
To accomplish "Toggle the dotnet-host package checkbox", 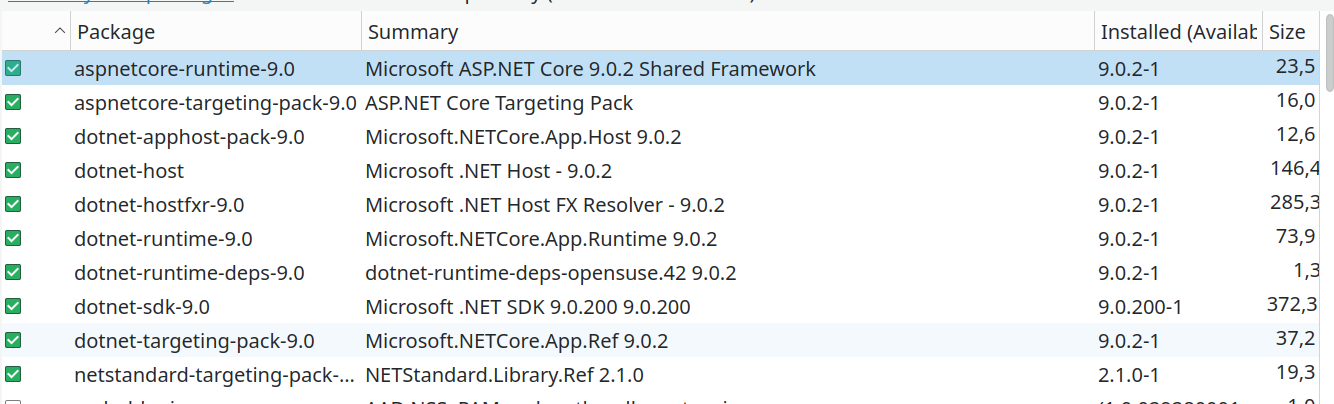I will click(x=13, y=171).
